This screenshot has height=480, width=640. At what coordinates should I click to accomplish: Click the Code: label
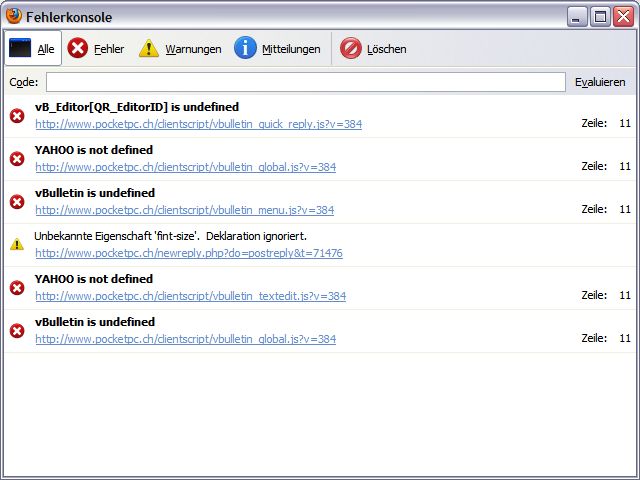24,82
